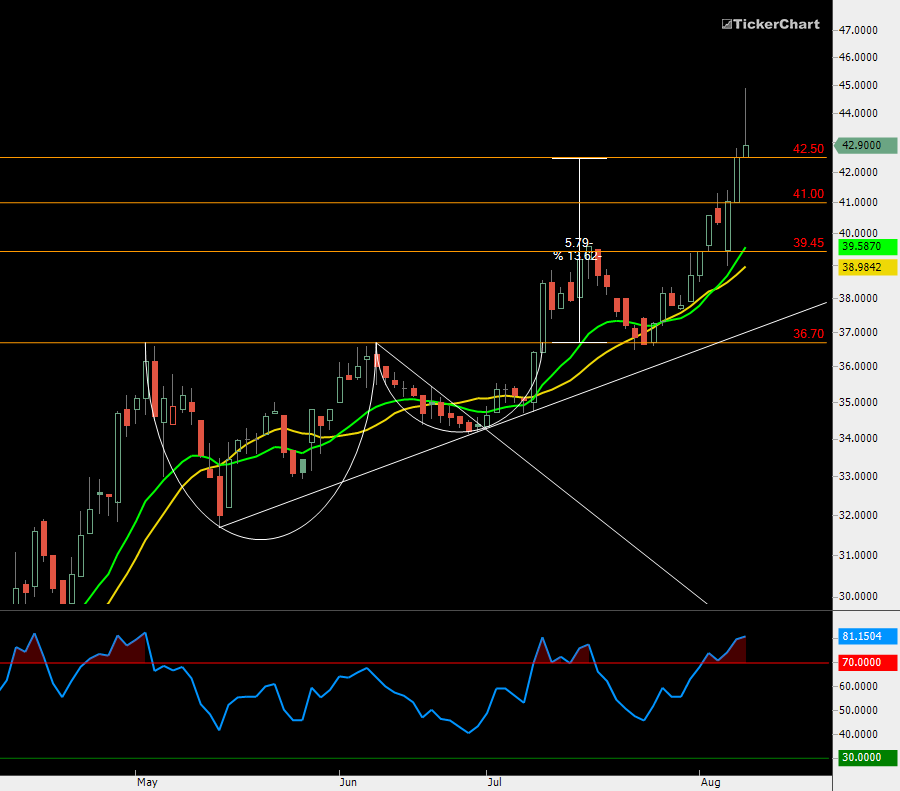Click the 40.0000 RSI axis label

[x=858, y=734]
